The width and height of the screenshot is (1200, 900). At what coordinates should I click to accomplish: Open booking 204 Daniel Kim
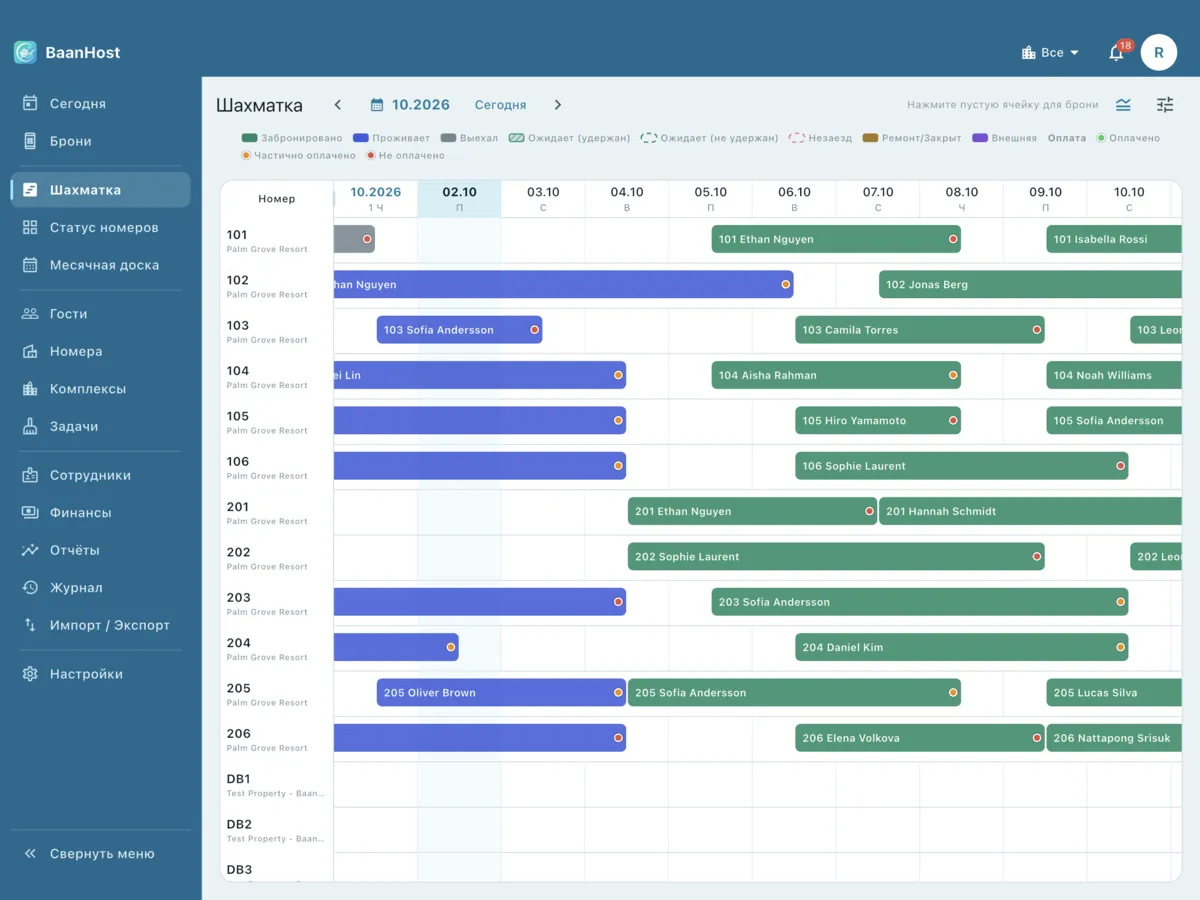tap(962, 648)
